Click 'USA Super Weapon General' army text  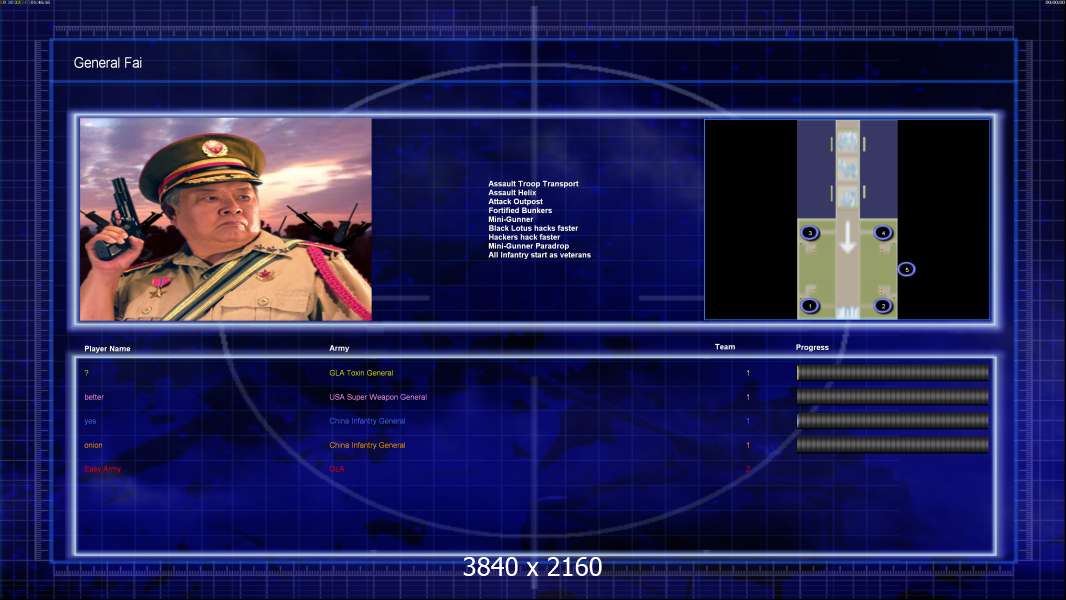pyautogui.click(x=378, y=397)
